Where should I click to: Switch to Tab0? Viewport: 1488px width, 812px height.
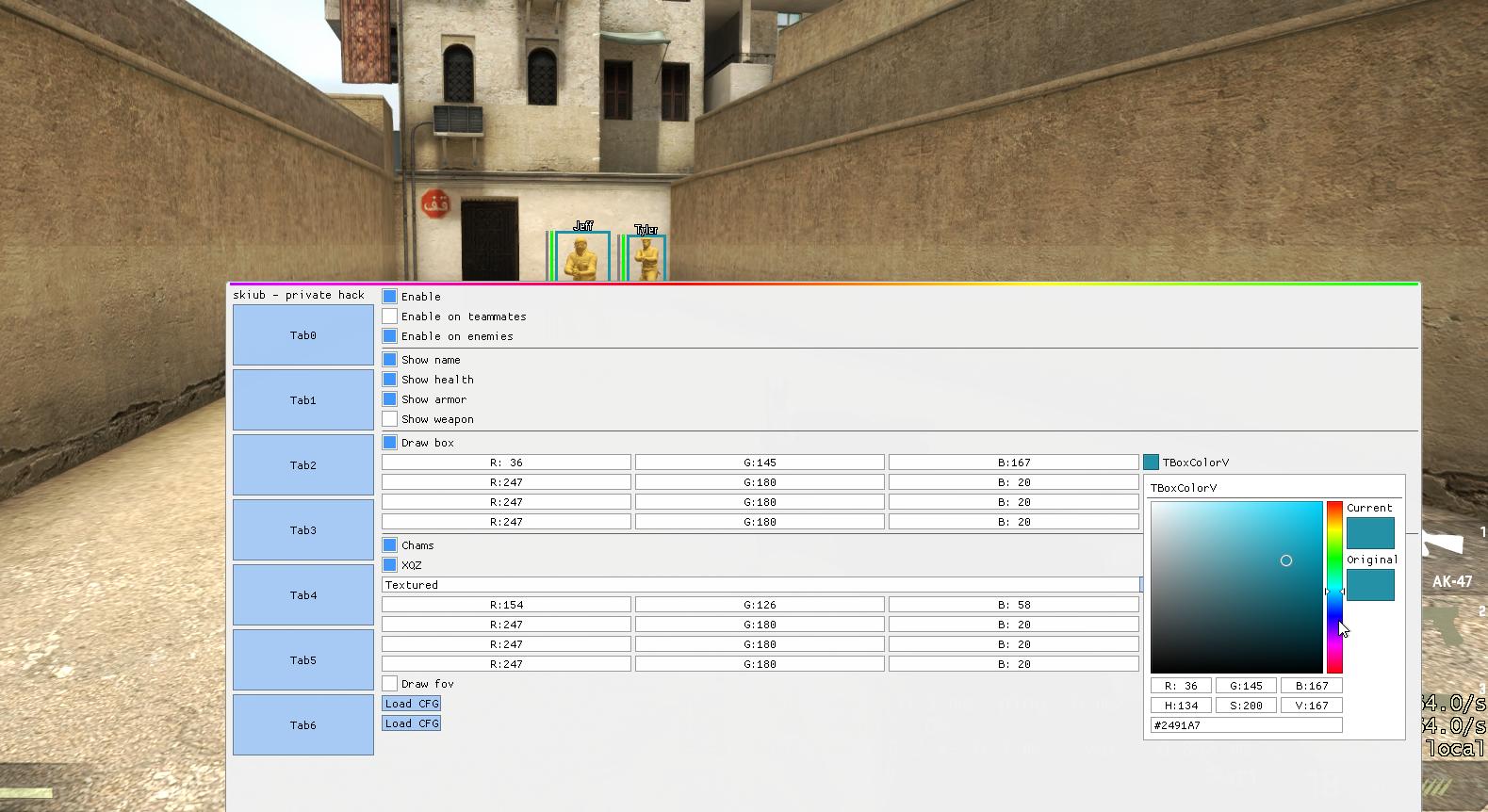pos(303,335)
